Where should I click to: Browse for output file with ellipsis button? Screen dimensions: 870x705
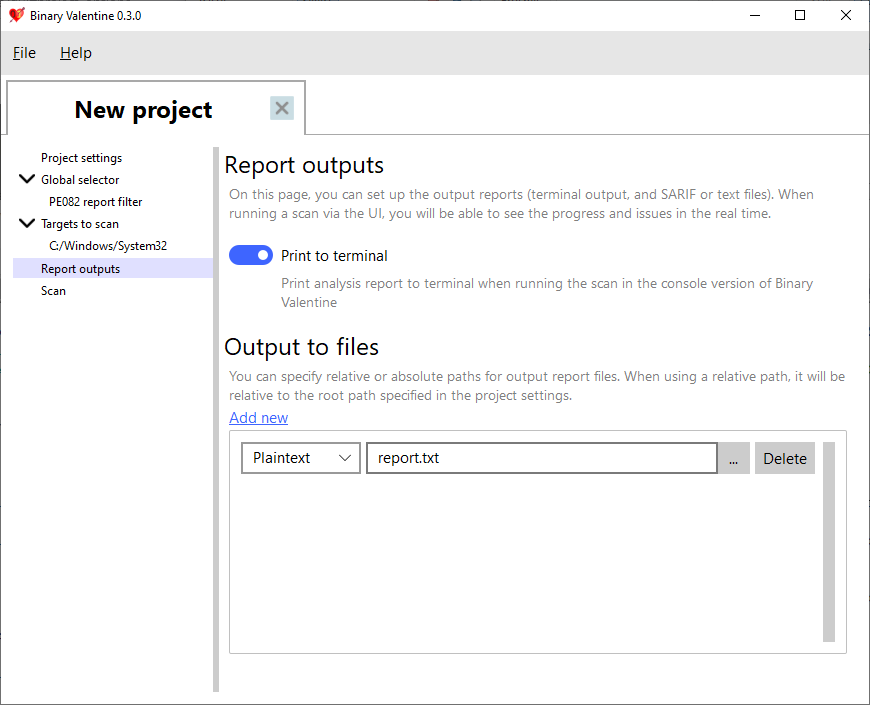[734, 458]
